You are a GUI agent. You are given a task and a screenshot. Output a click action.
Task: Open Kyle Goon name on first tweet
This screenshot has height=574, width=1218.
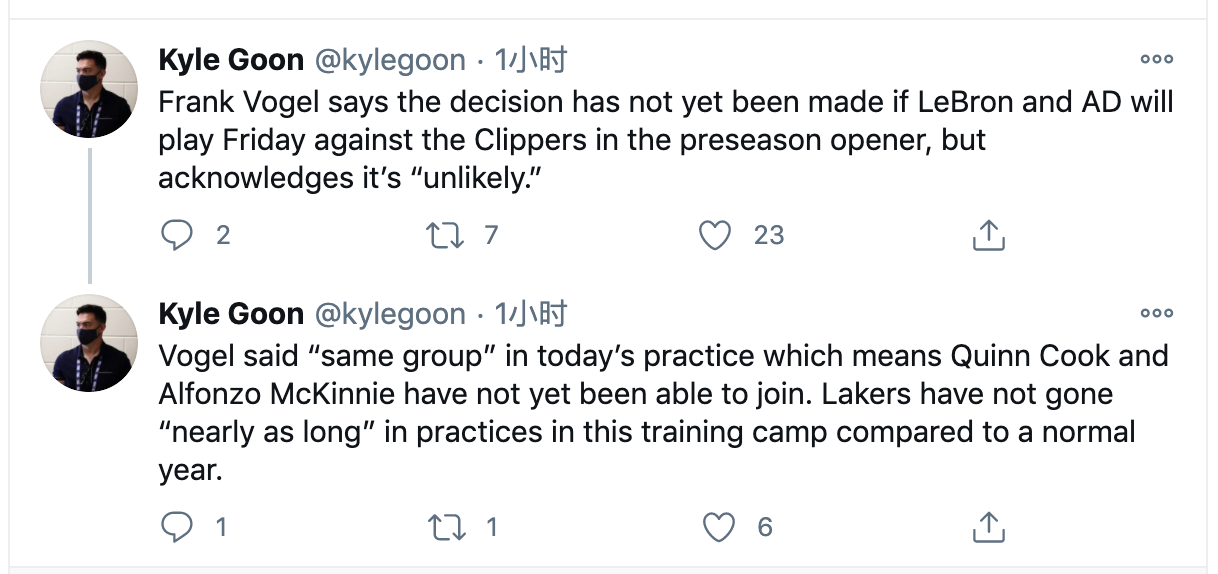231,60
